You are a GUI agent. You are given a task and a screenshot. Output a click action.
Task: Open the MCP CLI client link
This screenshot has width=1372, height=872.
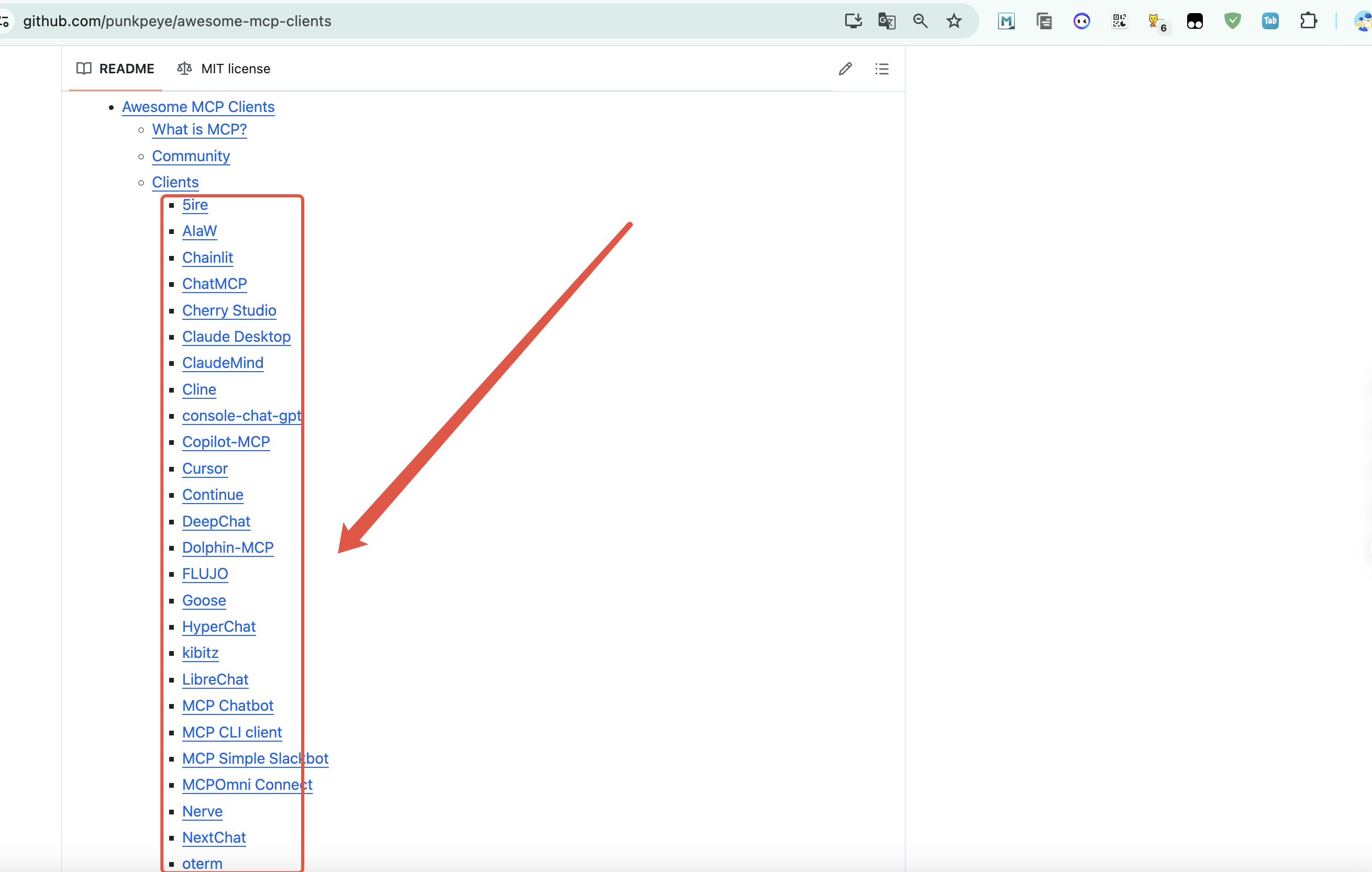[232, 733]
